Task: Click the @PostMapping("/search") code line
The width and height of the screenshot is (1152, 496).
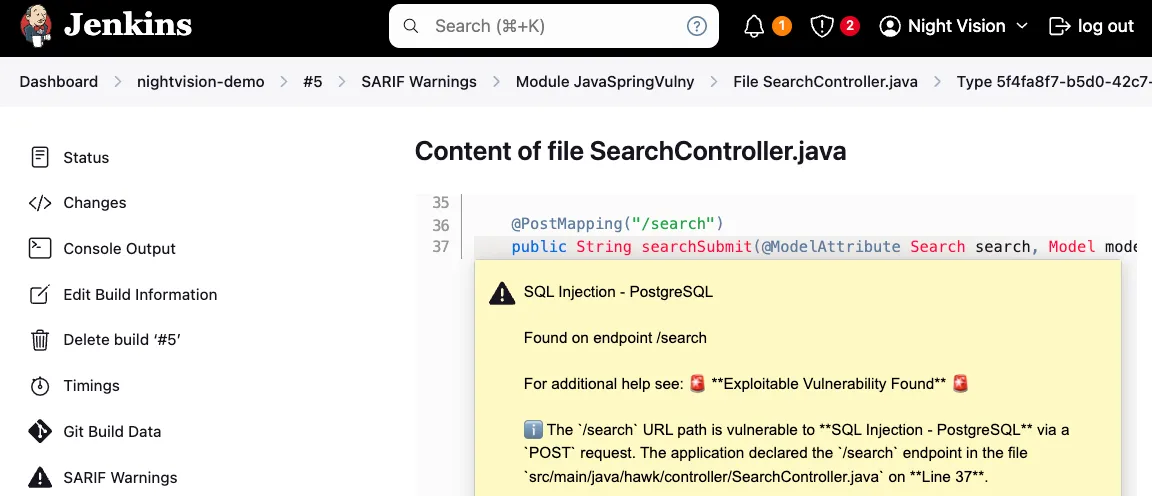Action: [x=618, y=223]
